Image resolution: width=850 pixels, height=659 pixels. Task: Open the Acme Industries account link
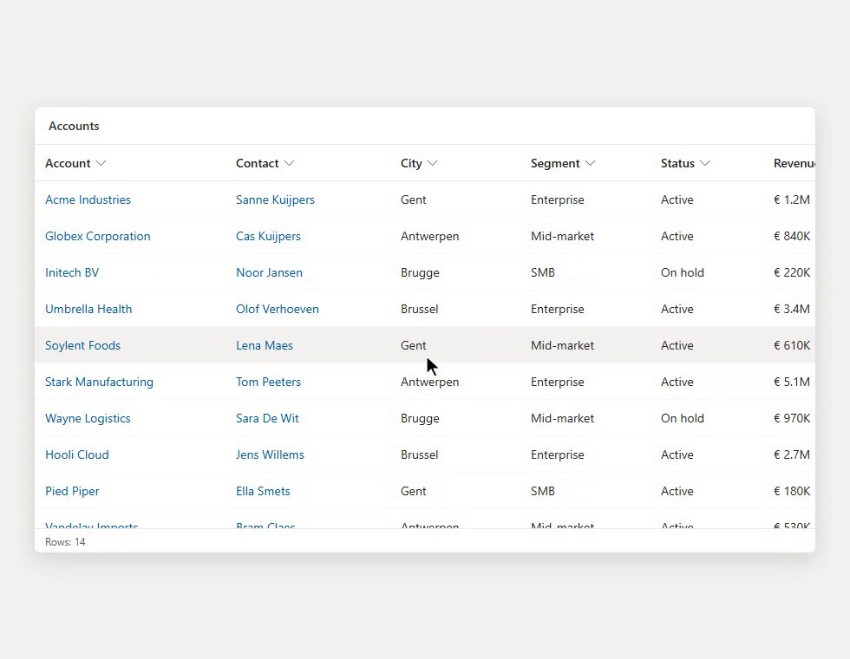point(88,199)
